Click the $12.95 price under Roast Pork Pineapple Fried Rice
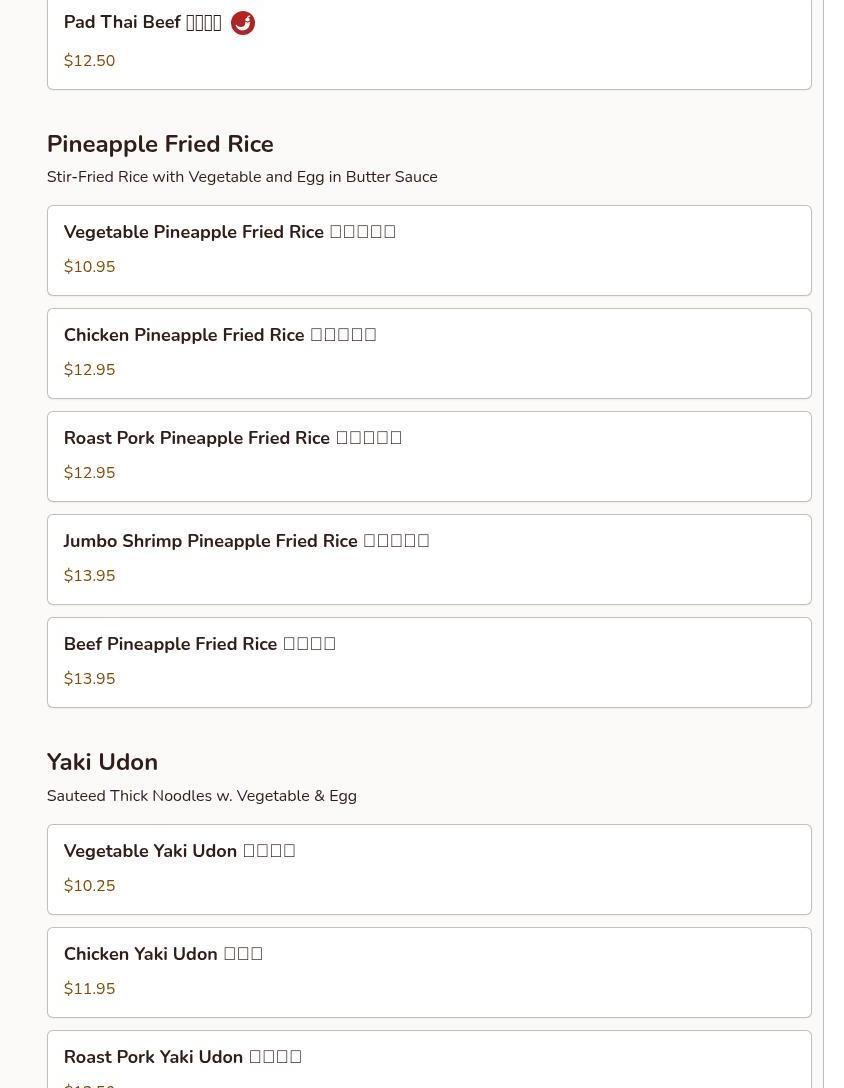Viewport: 844px width, 1088px height. click(89, 473)
